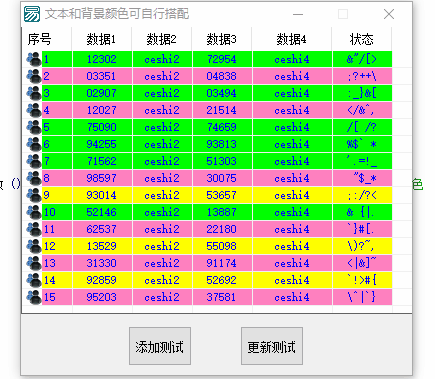Click 数据3 value 72954
This screenshot has height=379, width=435.
222,59
